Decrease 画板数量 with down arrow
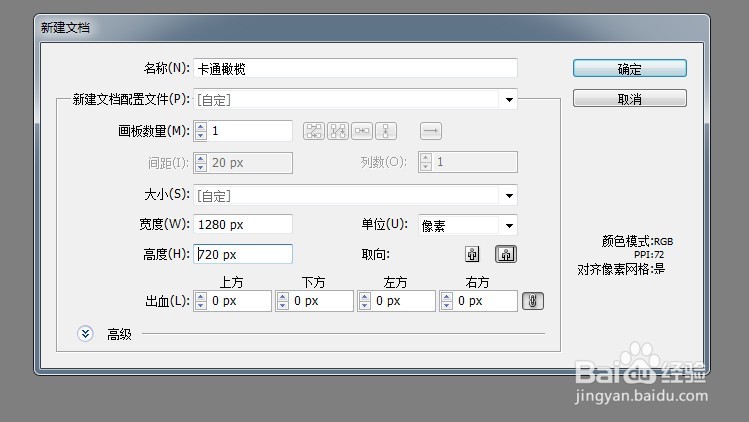This screenshot has width=749, height=422. coord(201,135)
